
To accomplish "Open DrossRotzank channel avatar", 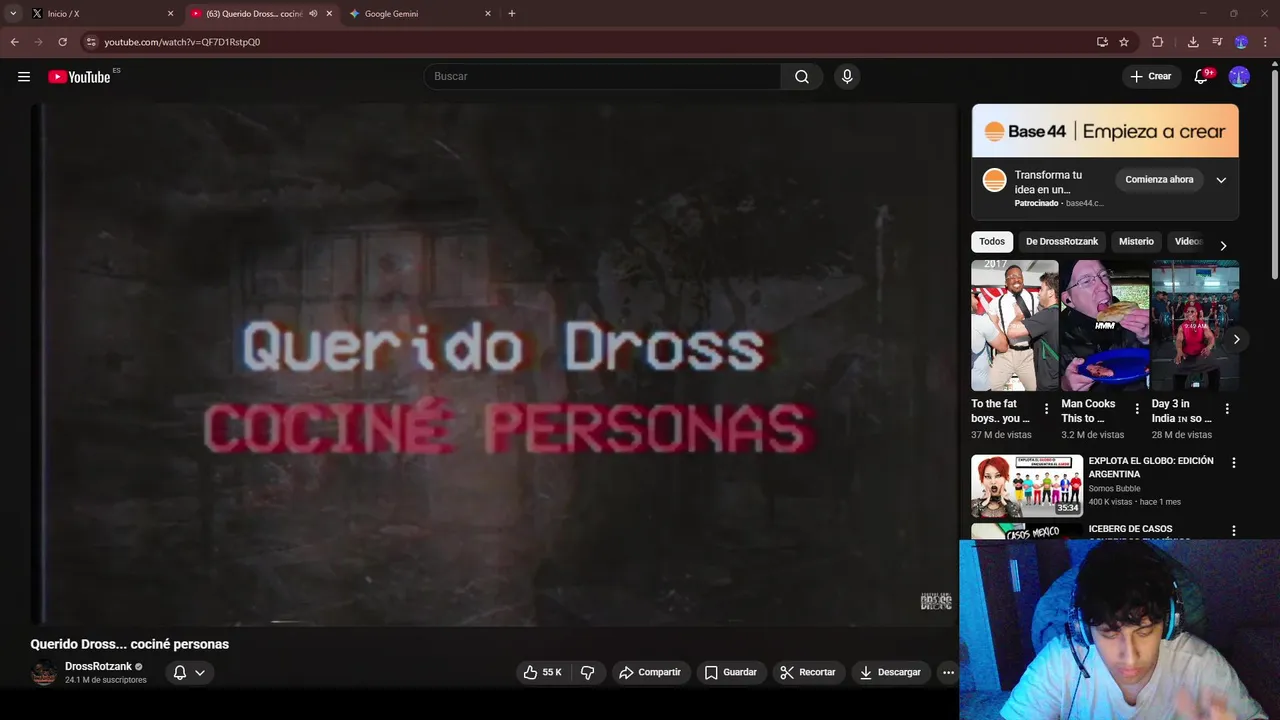I will point(44,673).
